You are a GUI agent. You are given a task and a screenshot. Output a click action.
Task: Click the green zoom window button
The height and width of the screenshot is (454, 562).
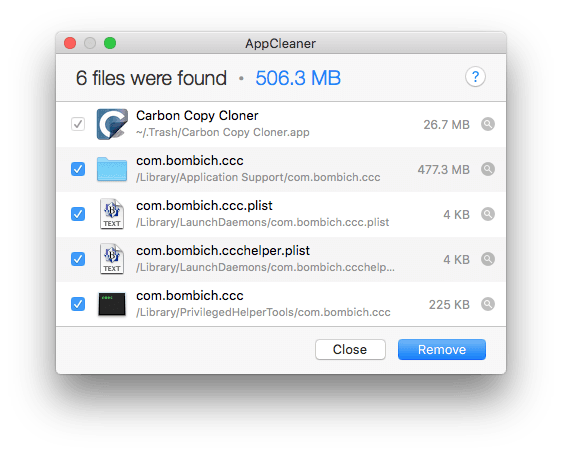110,43
